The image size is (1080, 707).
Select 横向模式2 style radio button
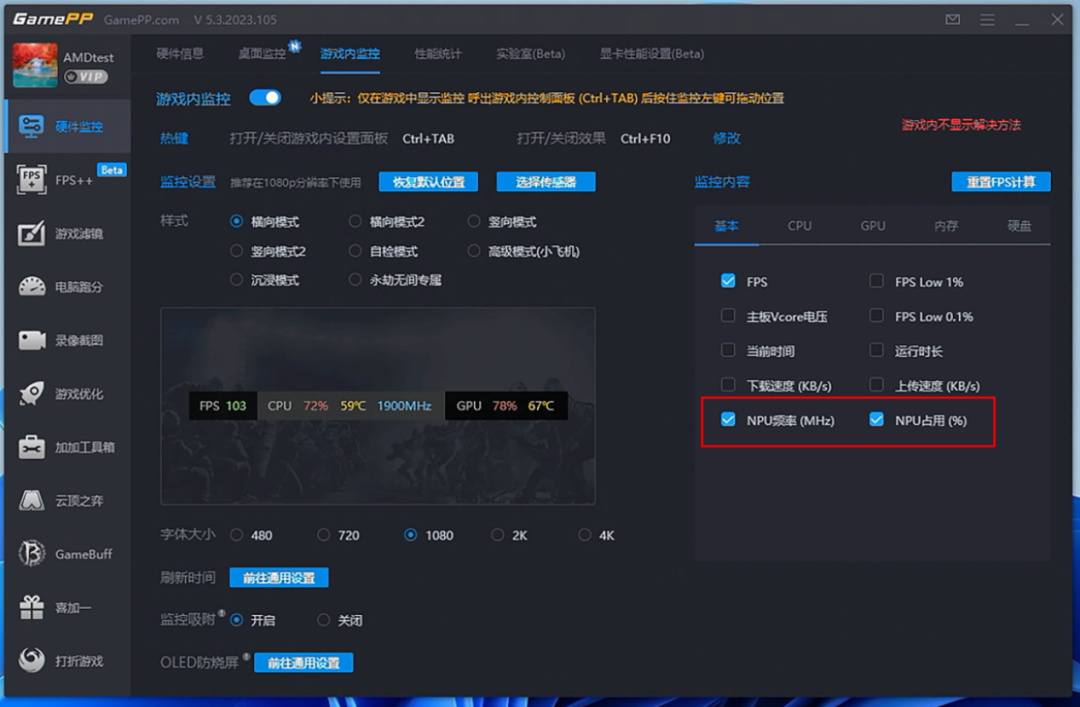(x=355, y=221)
